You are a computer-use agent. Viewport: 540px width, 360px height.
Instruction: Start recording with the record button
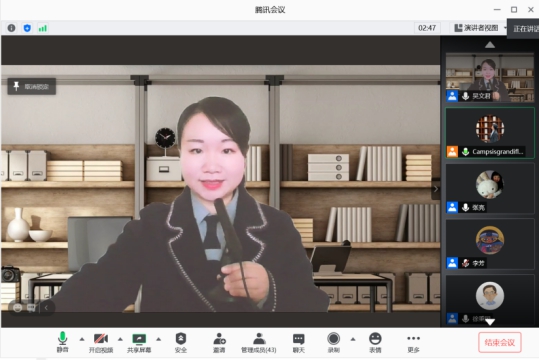pos(333,342)
